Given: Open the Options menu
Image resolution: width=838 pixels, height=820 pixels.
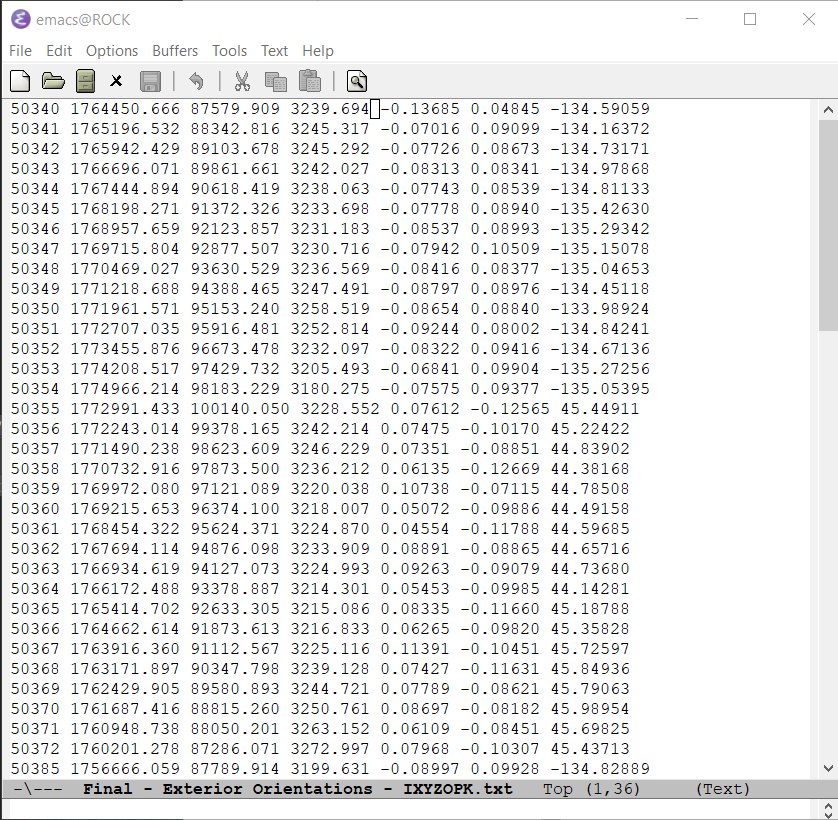Looking at the screenshot, I should coord(112,51).
